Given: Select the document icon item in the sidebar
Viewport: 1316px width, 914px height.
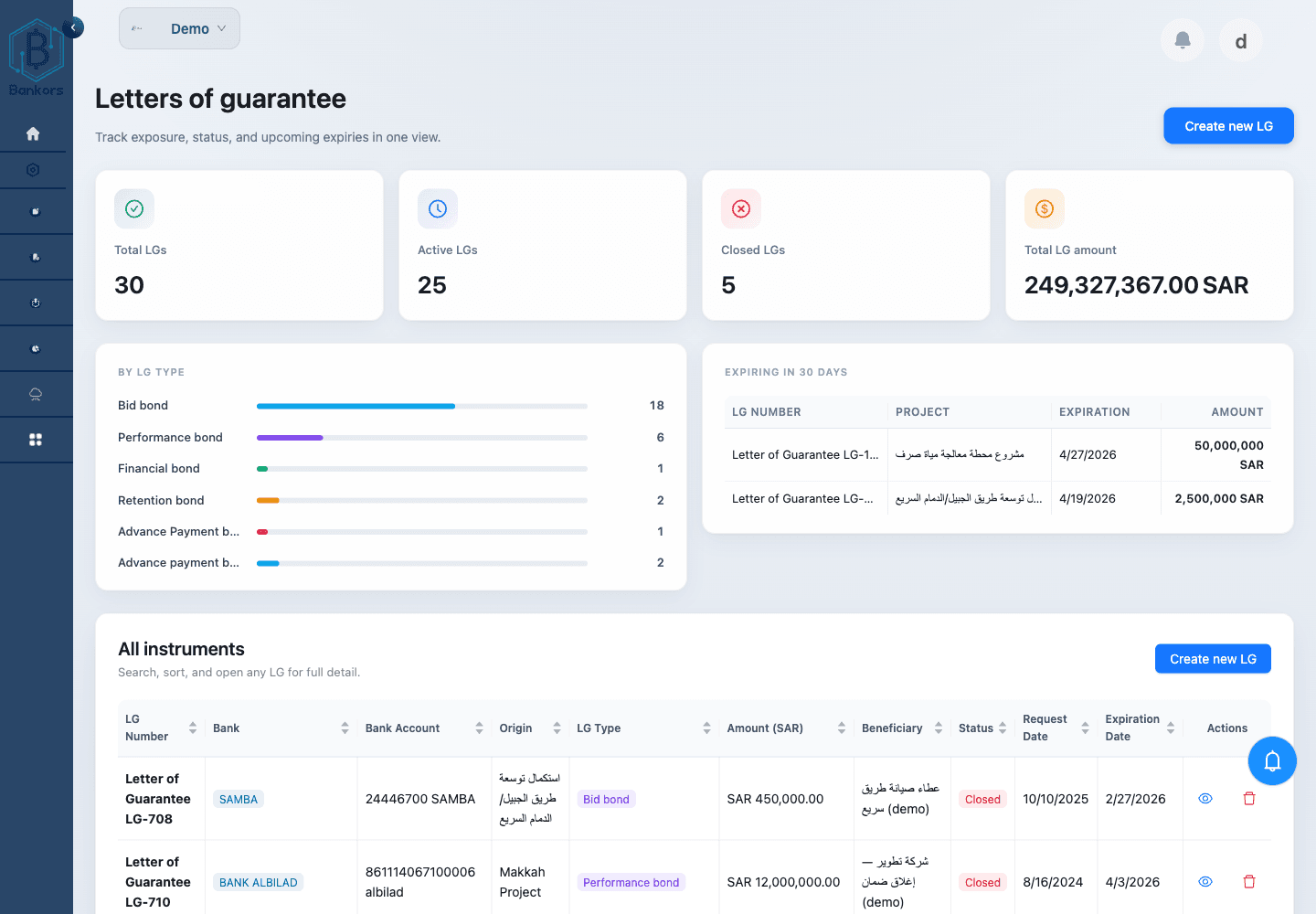Looking at the screenshot, I should [x=34, y=210].
